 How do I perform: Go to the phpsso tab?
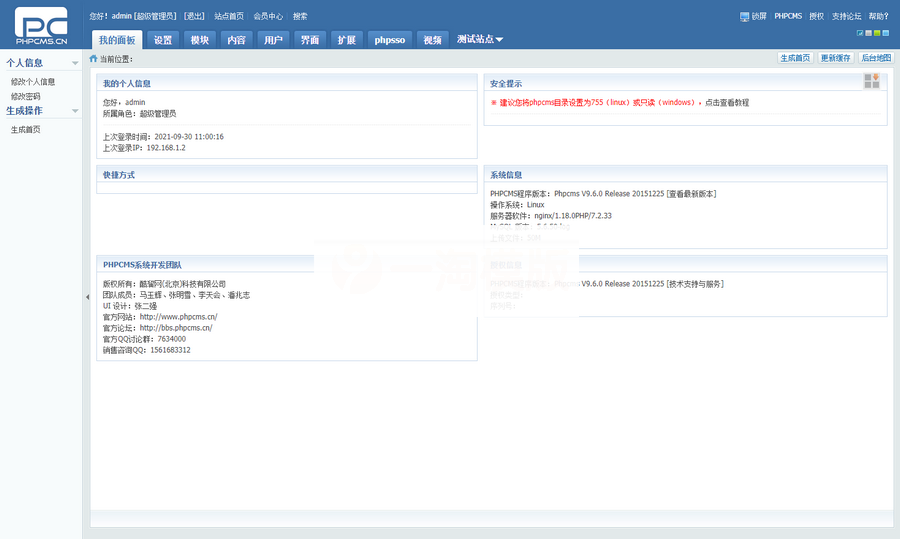click(x=389, y=40)
